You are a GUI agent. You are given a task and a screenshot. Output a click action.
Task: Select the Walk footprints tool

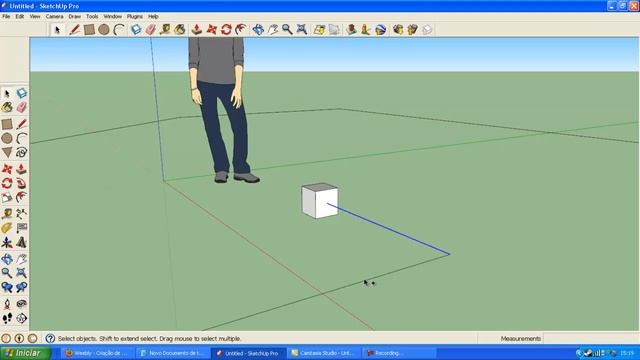[7, 318]
